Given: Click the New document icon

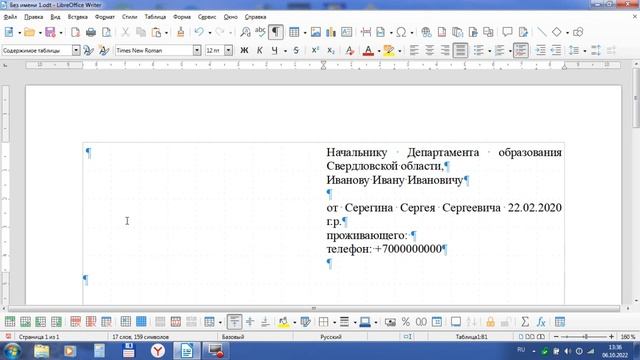Looking at the screenshot, I should (x=9, y=32).
